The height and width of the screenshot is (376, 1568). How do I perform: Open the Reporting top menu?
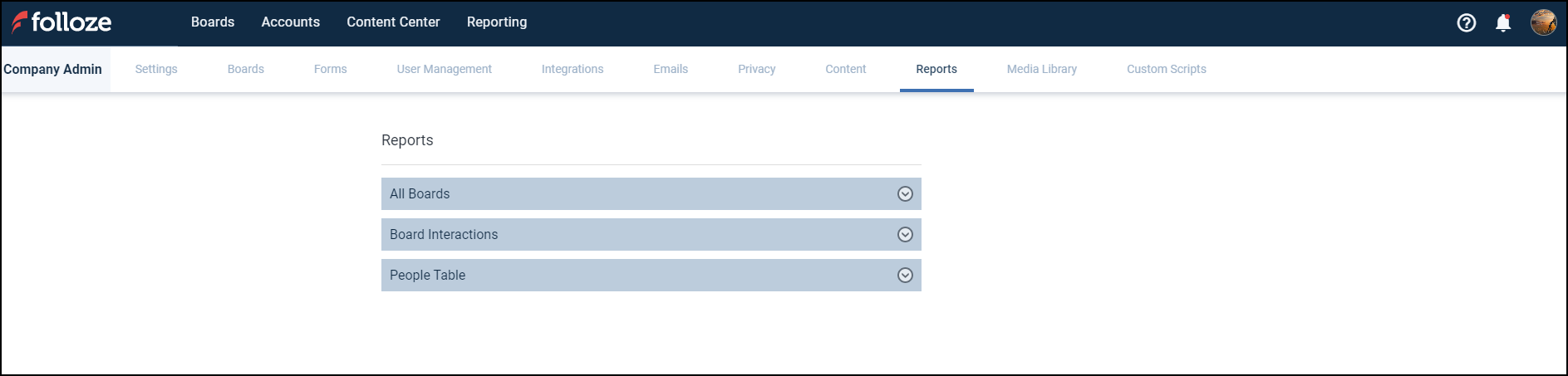pos(497,22)
